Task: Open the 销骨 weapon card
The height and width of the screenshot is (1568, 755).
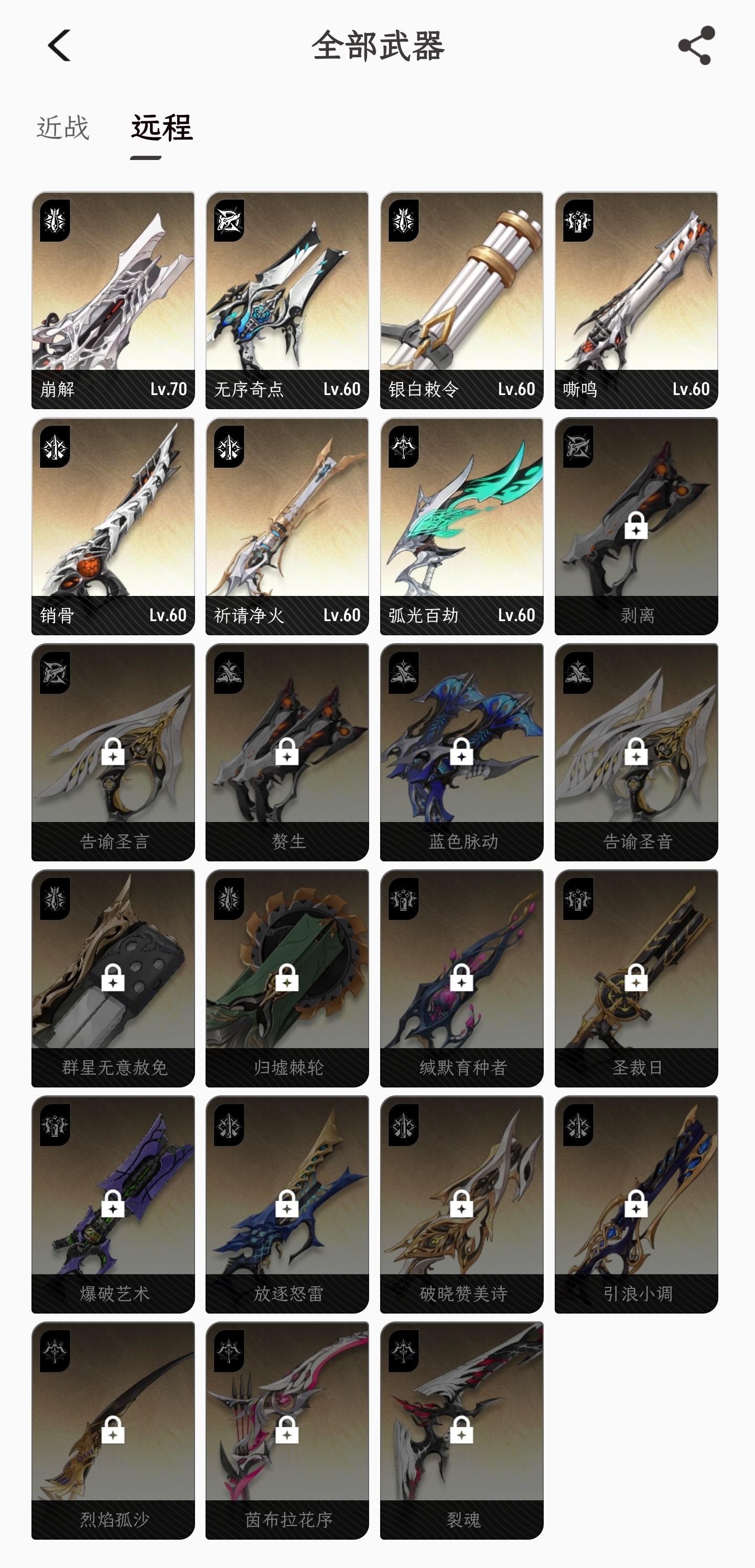Action: (113, 526)
